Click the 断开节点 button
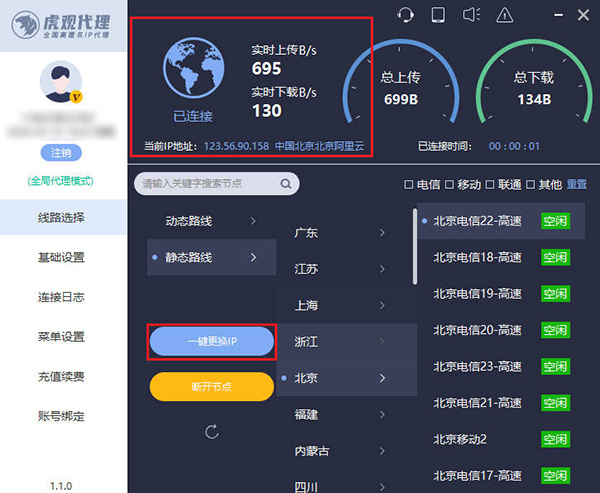The height and width of the screenshot is (493, 600). [x=212, y=387]
